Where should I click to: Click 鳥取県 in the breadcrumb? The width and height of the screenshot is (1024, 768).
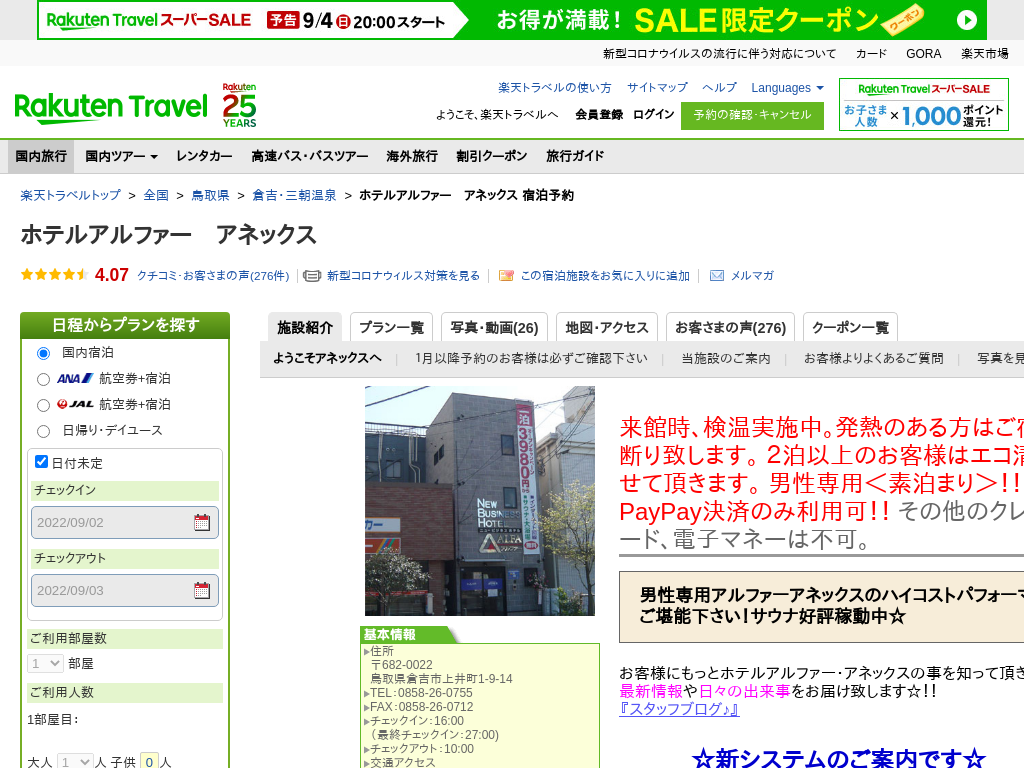pyautogui.click(x=210, y=195)
